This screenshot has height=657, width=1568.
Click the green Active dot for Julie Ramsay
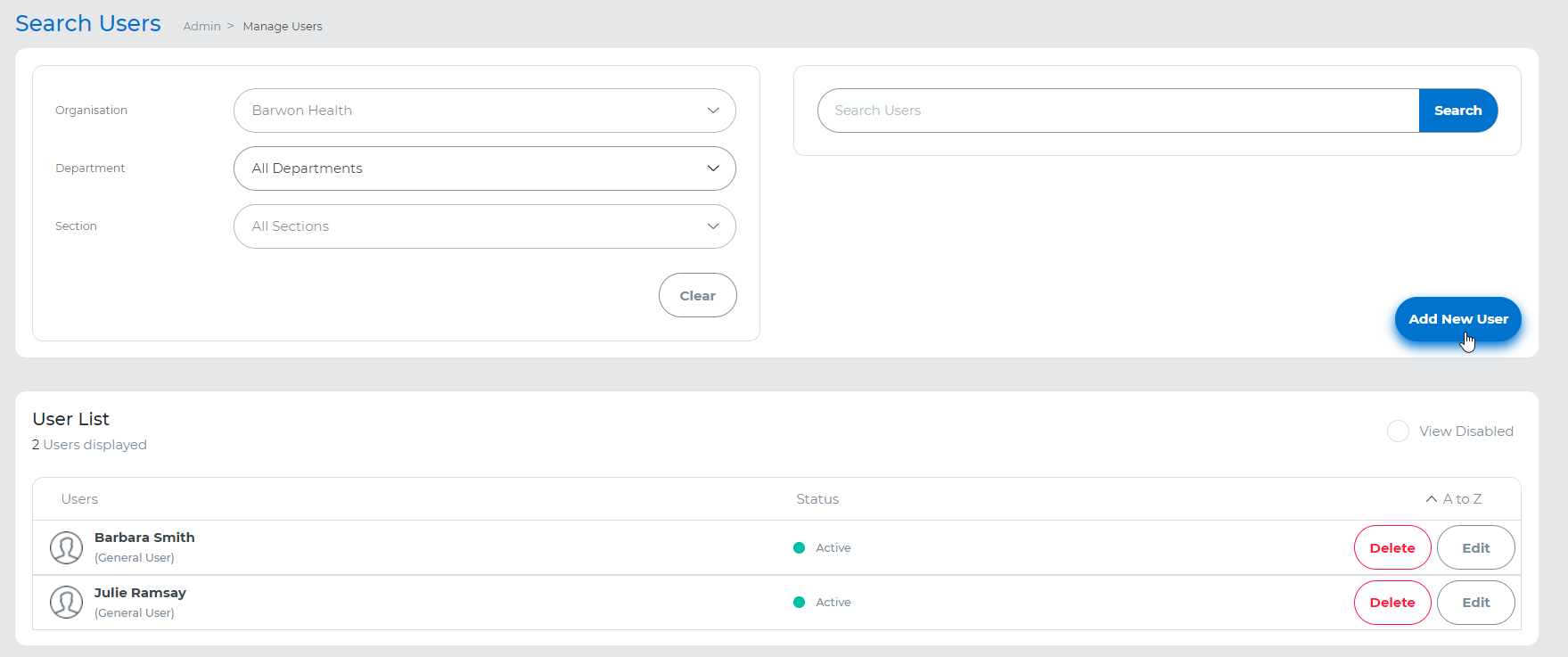(800, 603)
